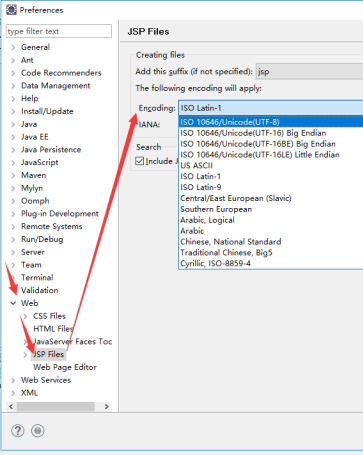The image size is (363, 455).
Task: Click the suffix field containing jsp
Action: coord(309,71)
